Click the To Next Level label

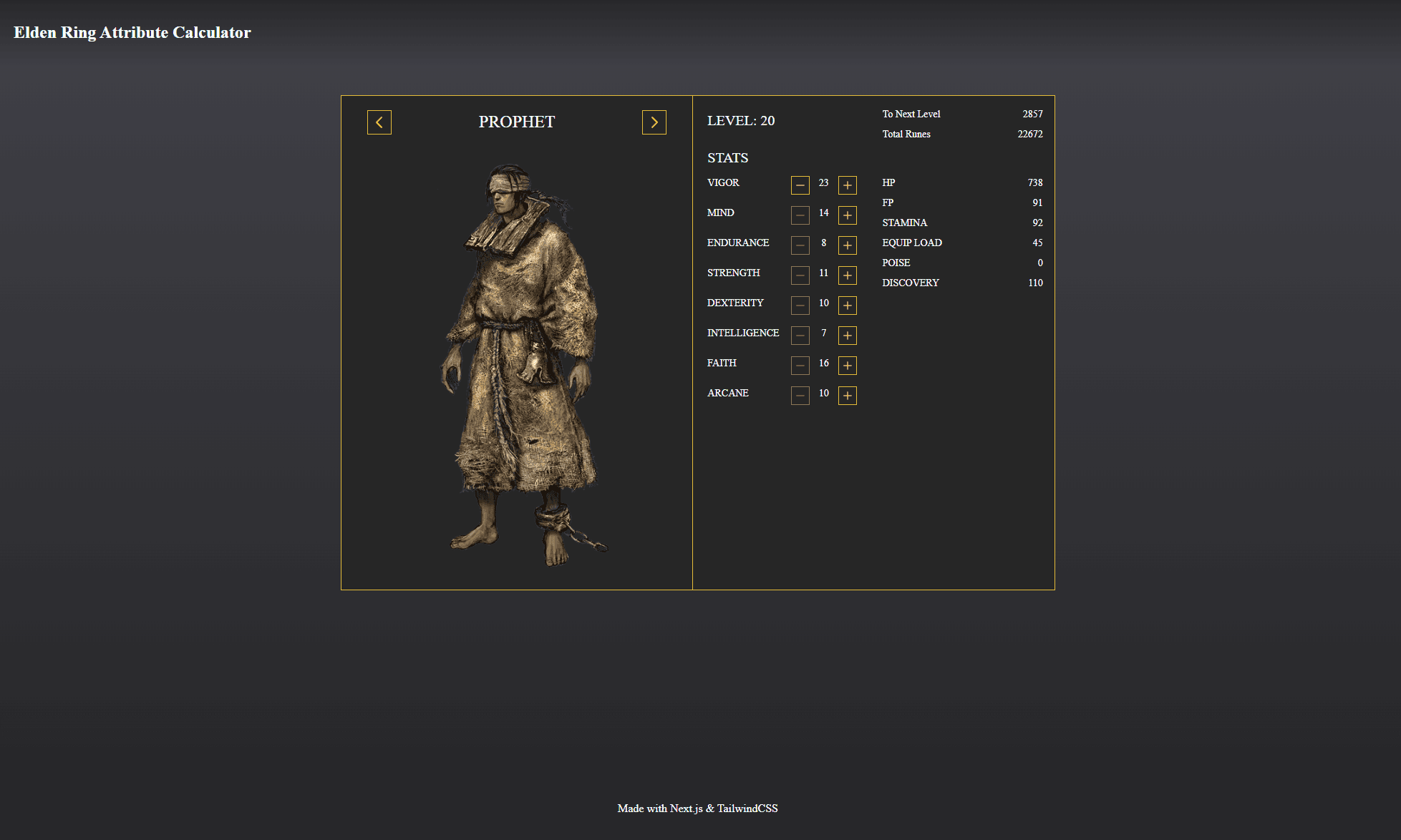911,114
